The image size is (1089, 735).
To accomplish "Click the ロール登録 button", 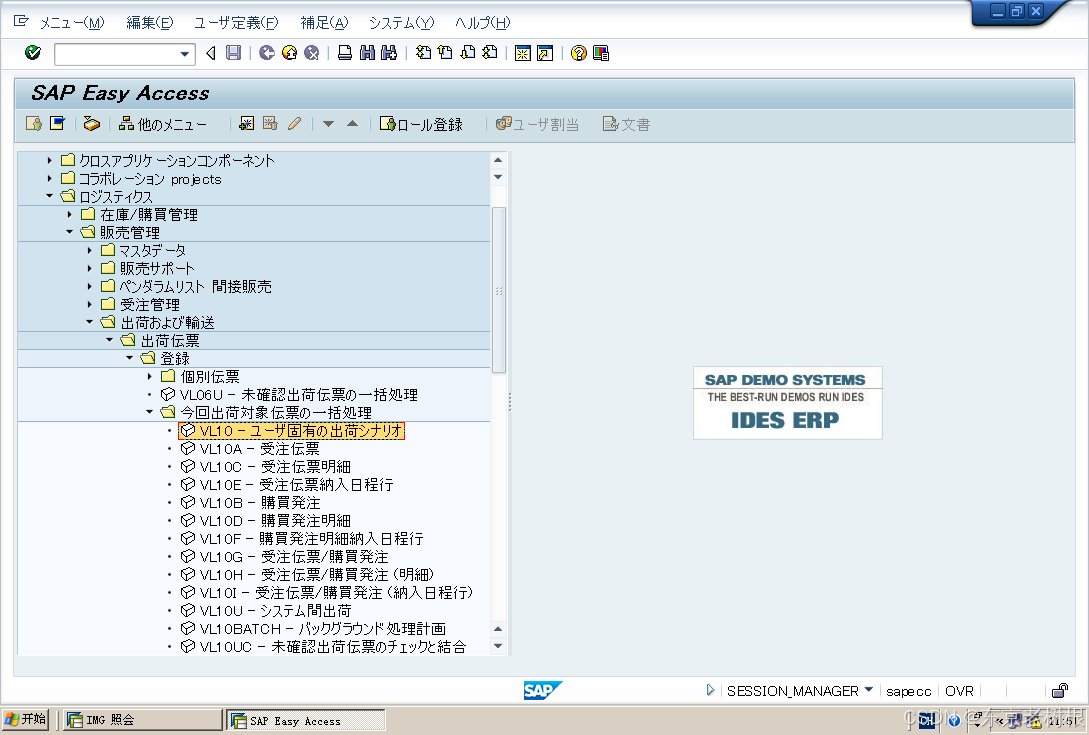I will [421, 124].
